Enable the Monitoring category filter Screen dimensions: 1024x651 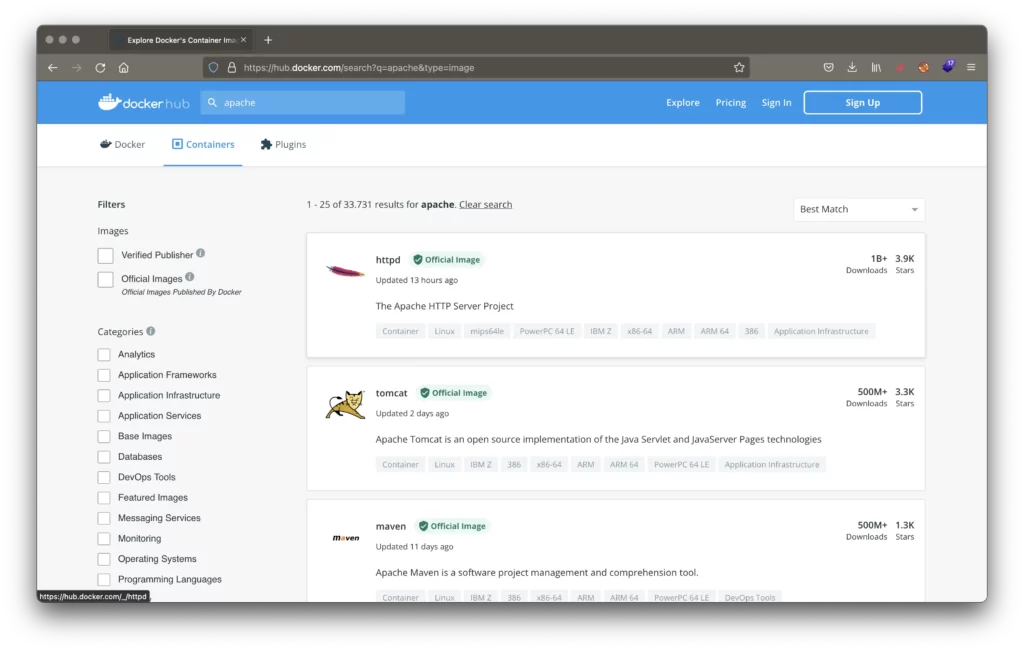click(104, 539)
